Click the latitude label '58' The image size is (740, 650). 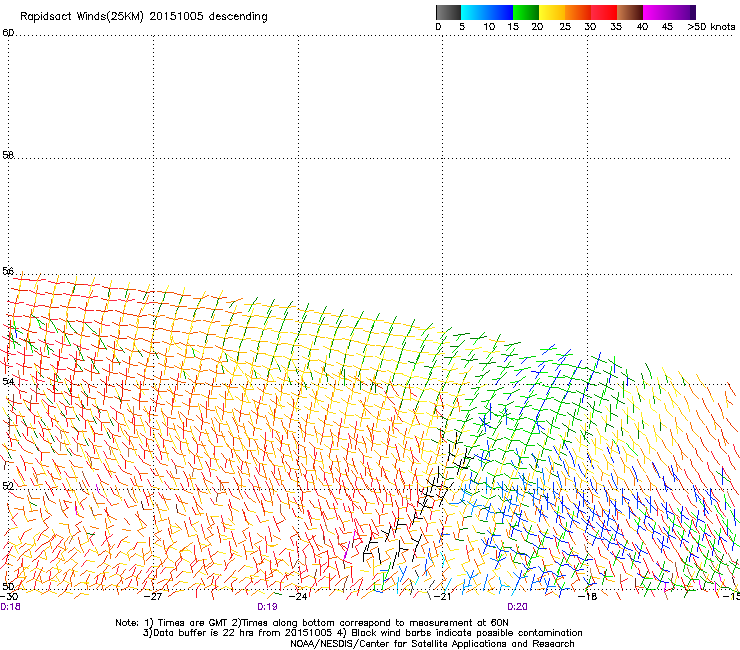coord(8,154)
